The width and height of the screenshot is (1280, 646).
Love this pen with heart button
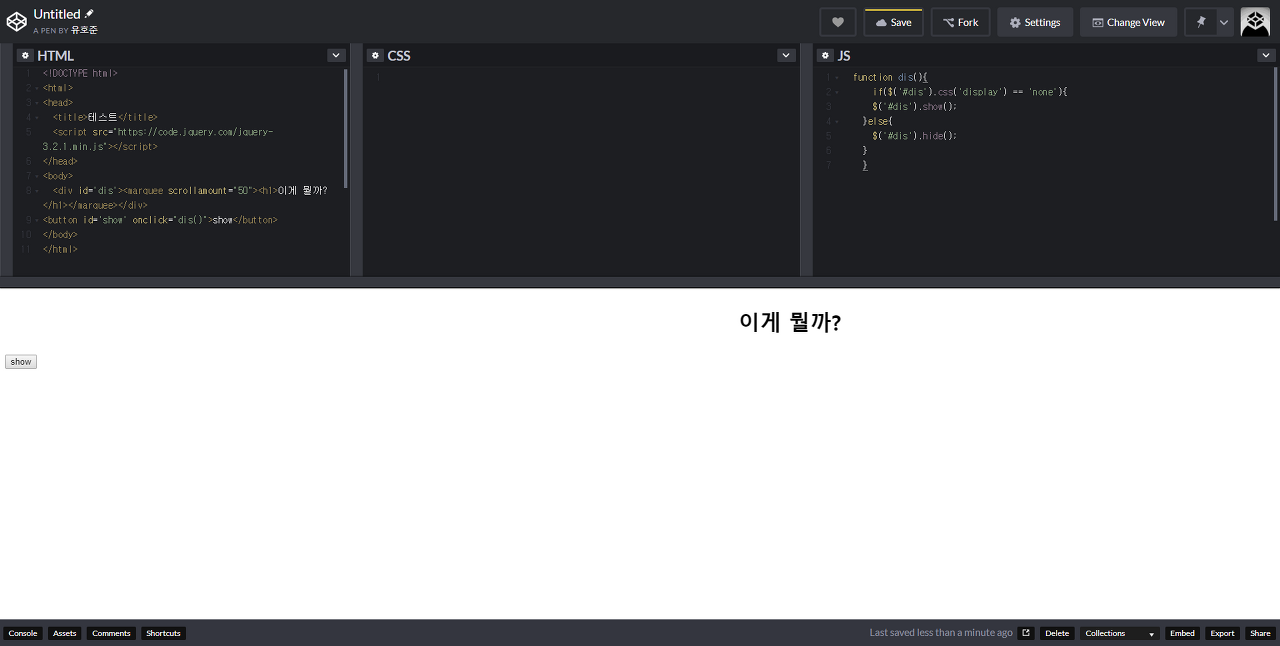[x=838, y=22]
